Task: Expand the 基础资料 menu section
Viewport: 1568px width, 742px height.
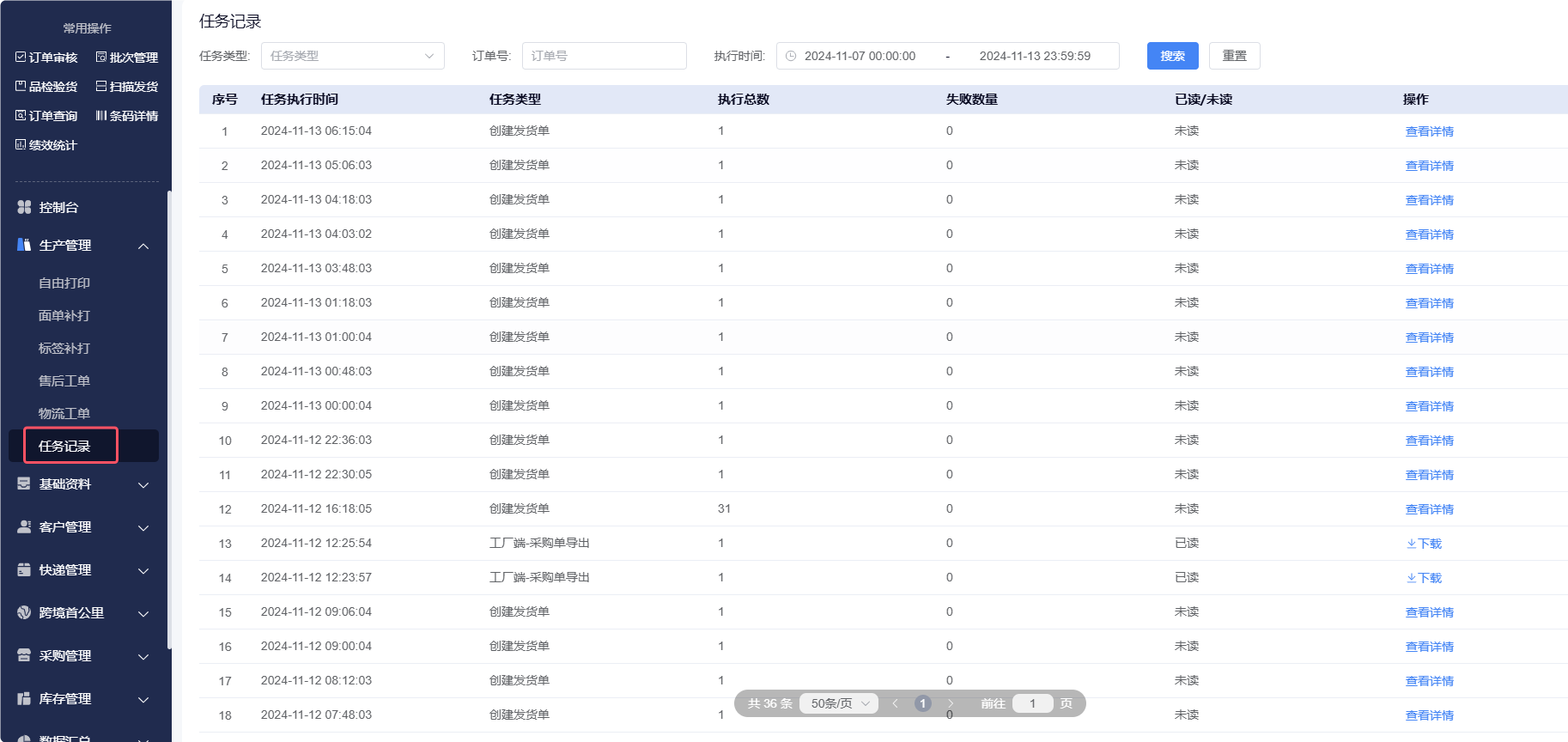Action: click(143, 485)
